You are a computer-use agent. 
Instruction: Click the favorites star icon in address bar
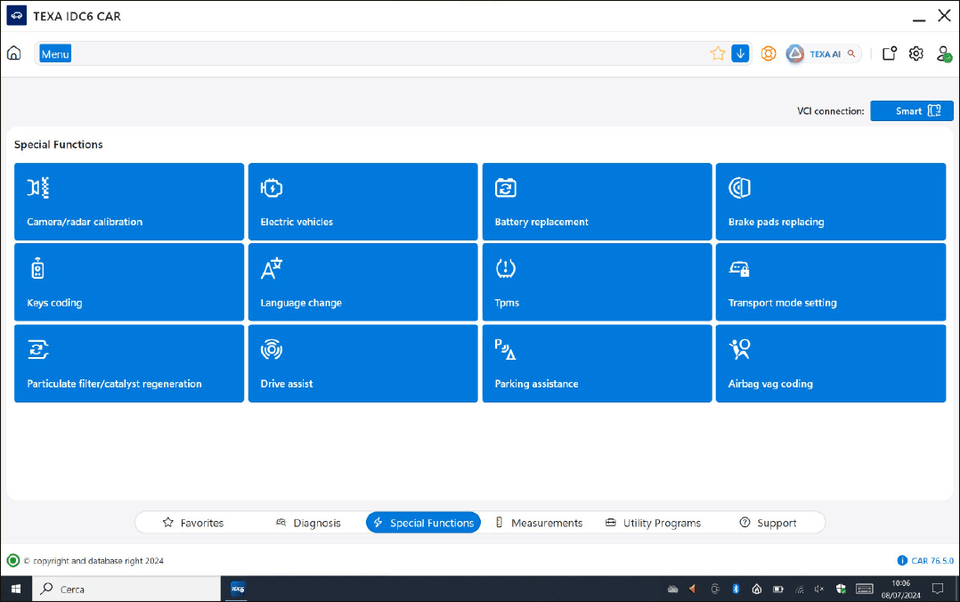pos(717,54)
